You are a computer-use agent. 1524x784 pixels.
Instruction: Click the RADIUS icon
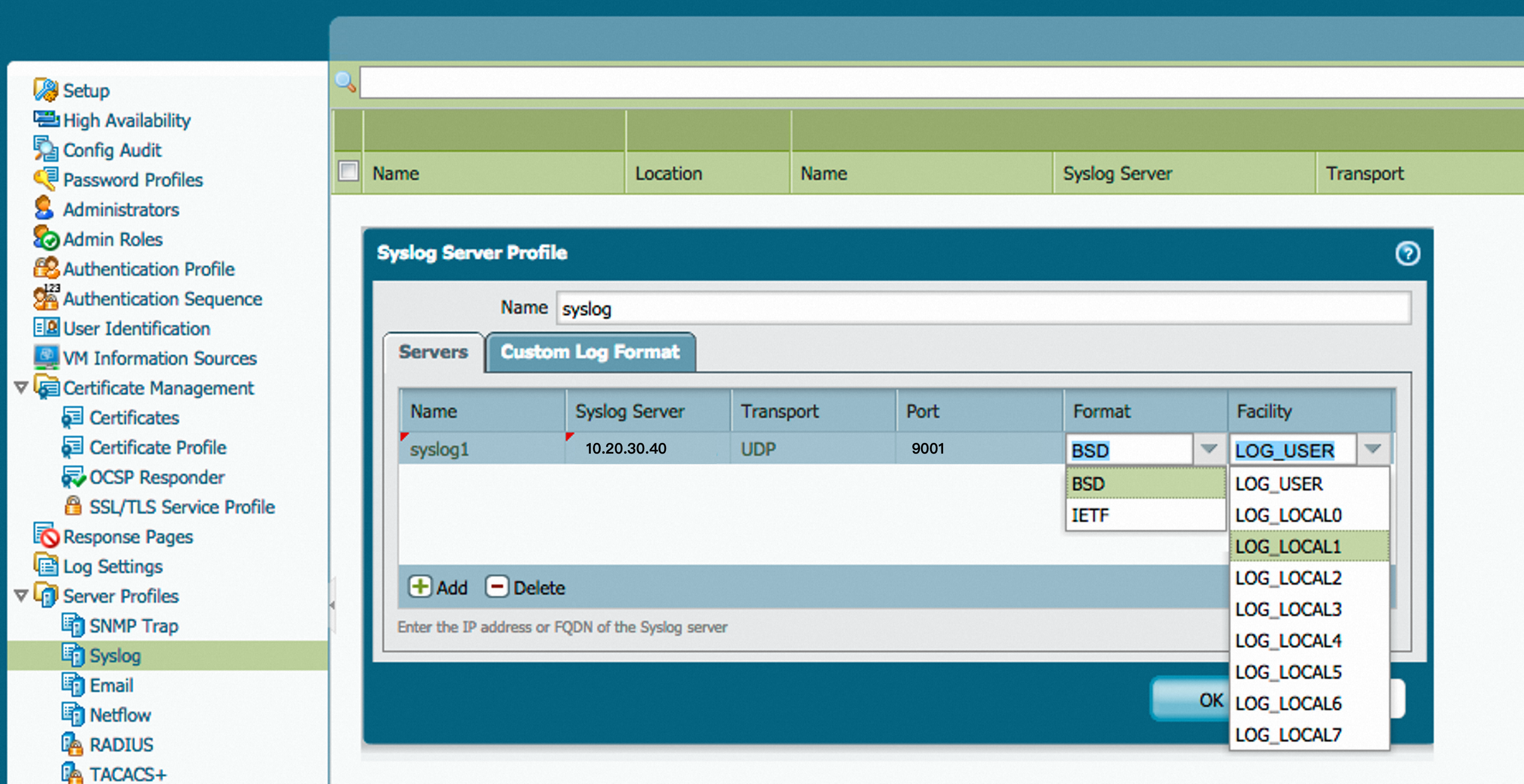73,744
